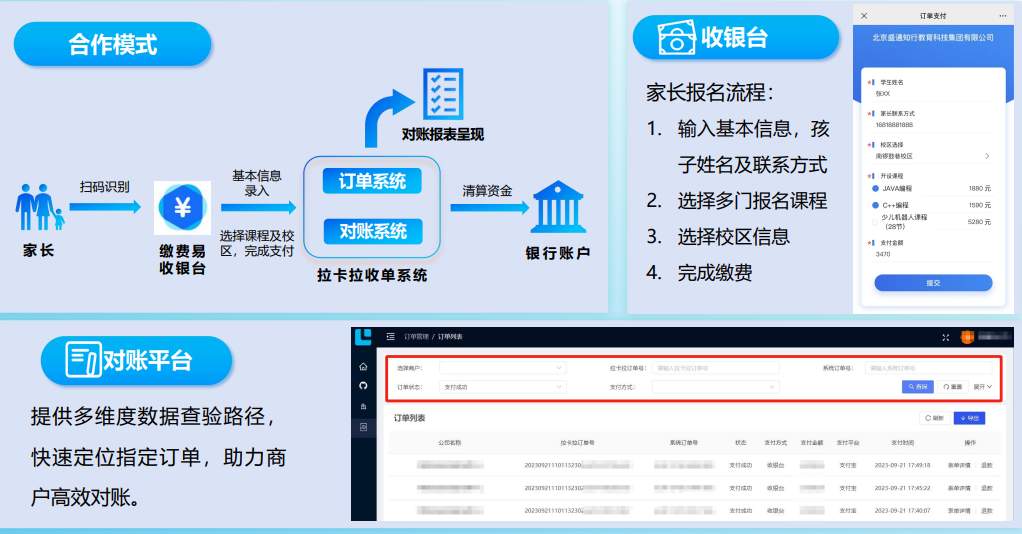Click the 对账报表呈现 checklist icon
Viewport: 1022px width, 534px height.
coord(443,93)
